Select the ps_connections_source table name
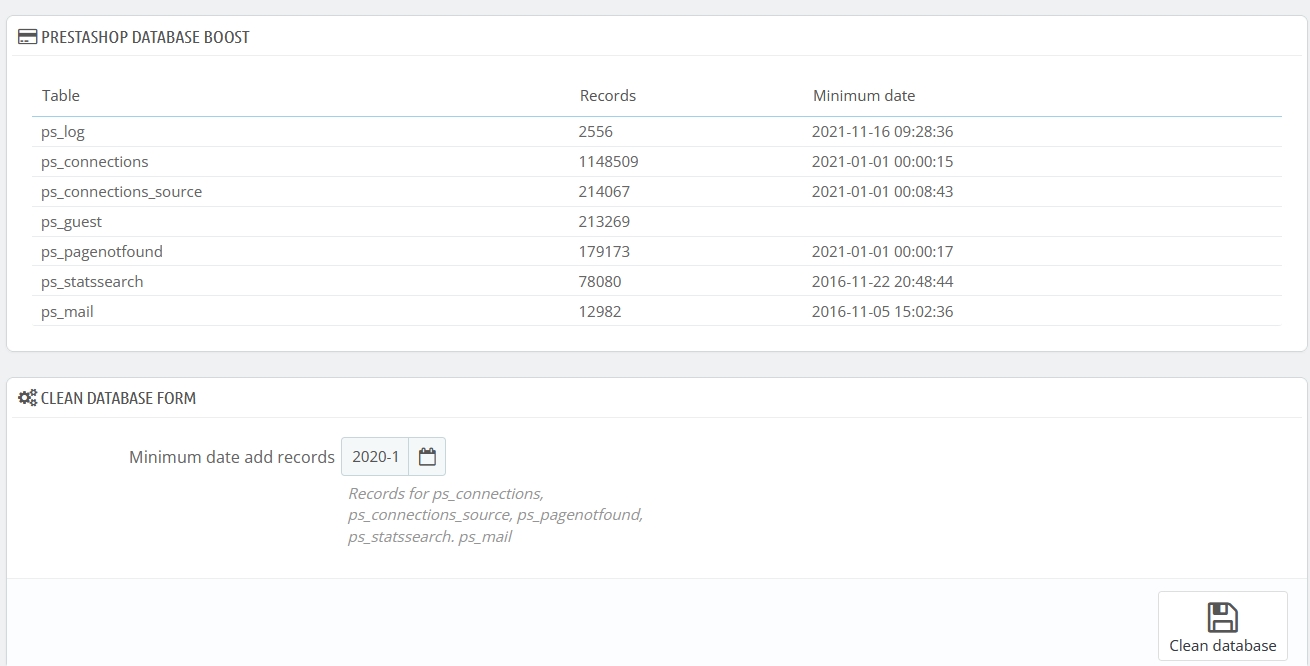The height and width of the screenshot is (666, 1310). pos(122,192)
